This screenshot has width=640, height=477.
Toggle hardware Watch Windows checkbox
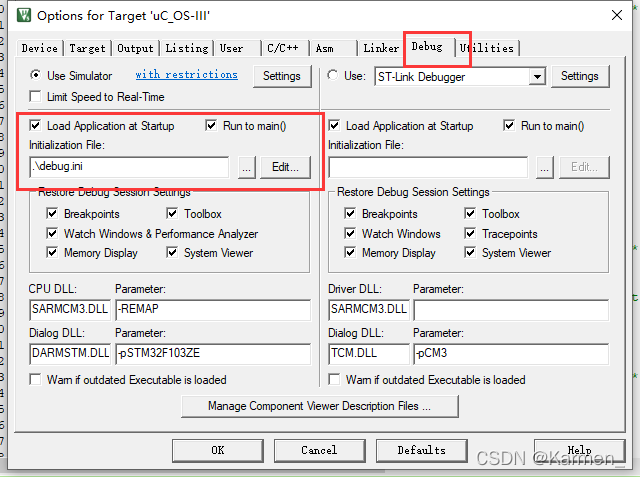point(350,233)
